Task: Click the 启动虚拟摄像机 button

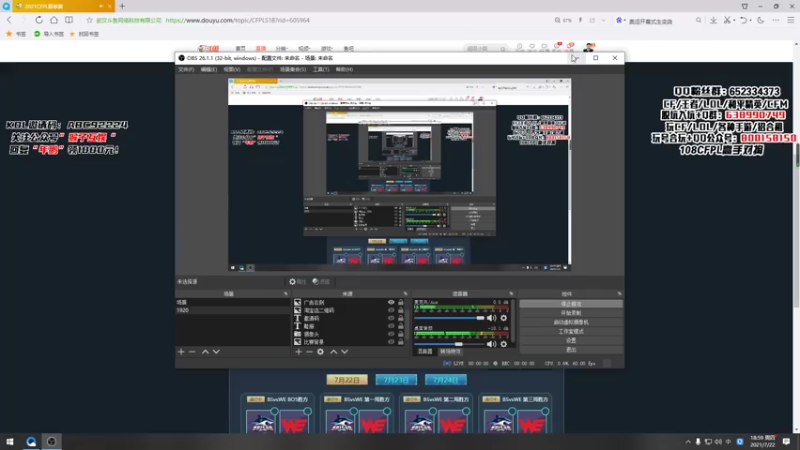Action: click(x=571, y=322)
